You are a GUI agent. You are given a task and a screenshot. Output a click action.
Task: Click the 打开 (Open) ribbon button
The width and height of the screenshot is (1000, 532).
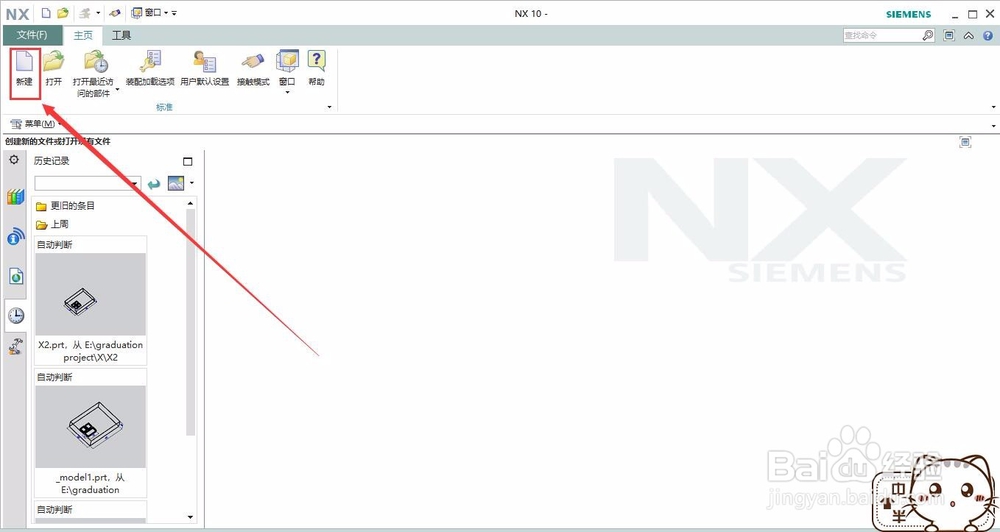[x=54, y=69]
